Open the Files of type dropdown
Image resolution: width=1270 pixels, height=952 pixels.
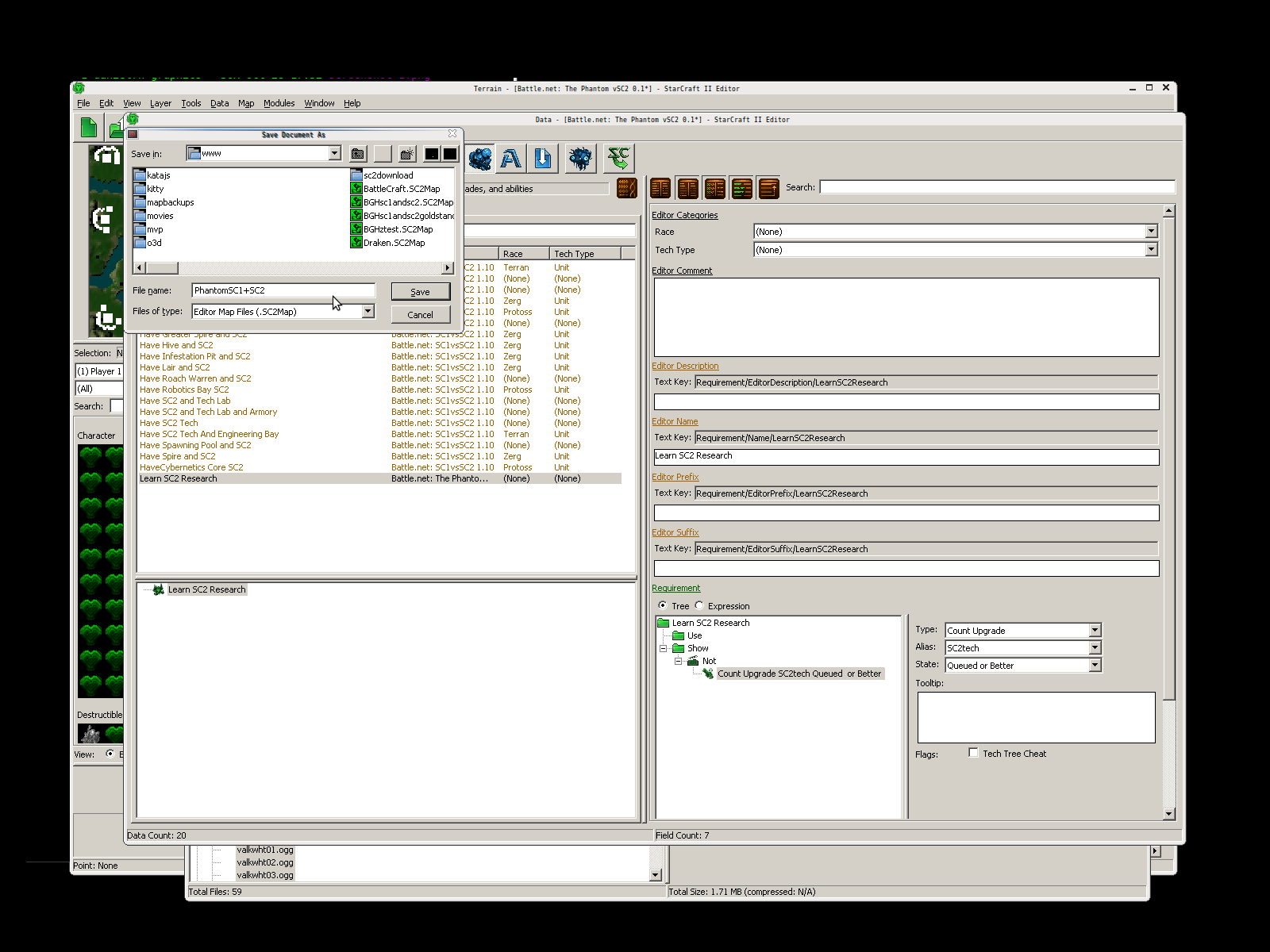coord(368,312)
